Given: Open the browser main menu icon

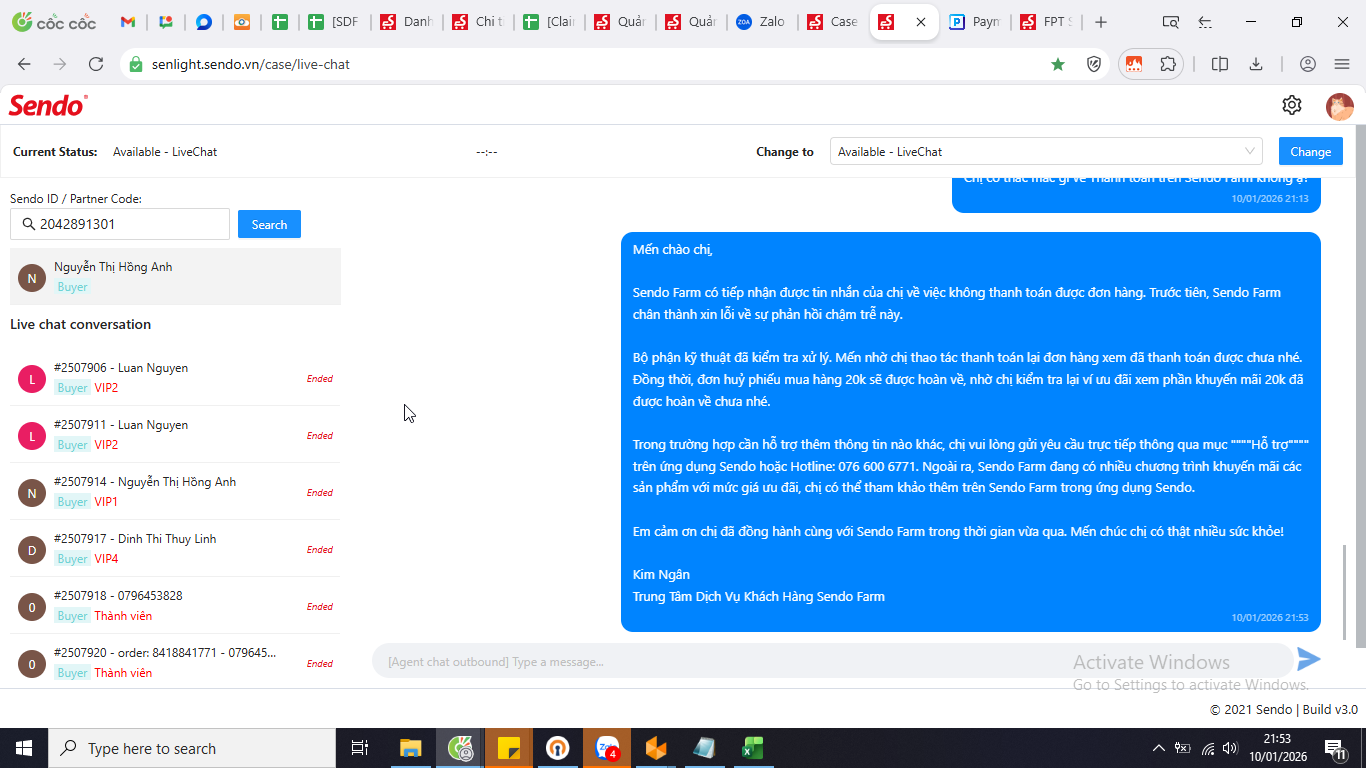Looking at the screenshot, I should [1342, 64].
